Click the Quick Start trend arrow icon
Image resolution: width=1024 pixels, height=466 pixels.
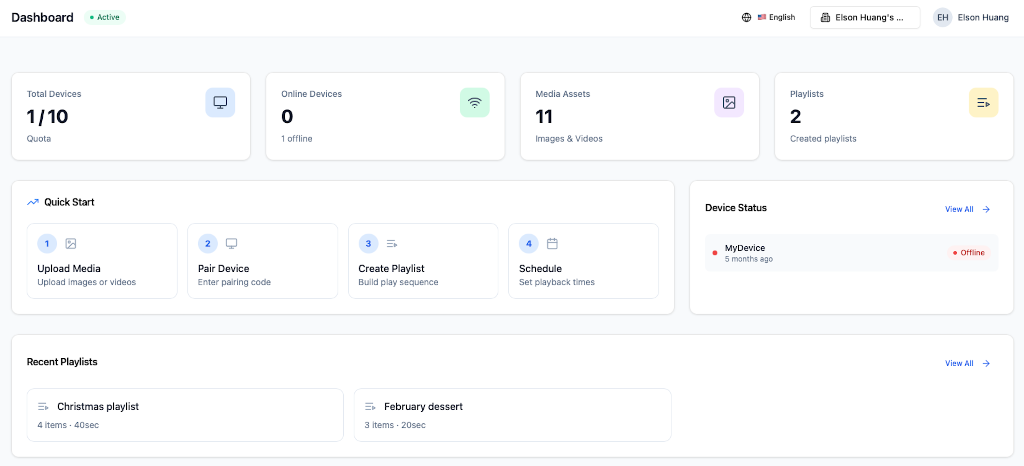point(33,202)
